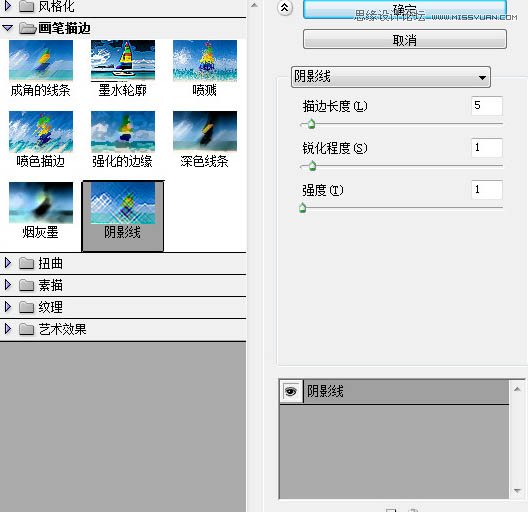Screen dimensions: 528x512
Task: Collapse the 画笔描边 folder triangle
Action: 8,28
